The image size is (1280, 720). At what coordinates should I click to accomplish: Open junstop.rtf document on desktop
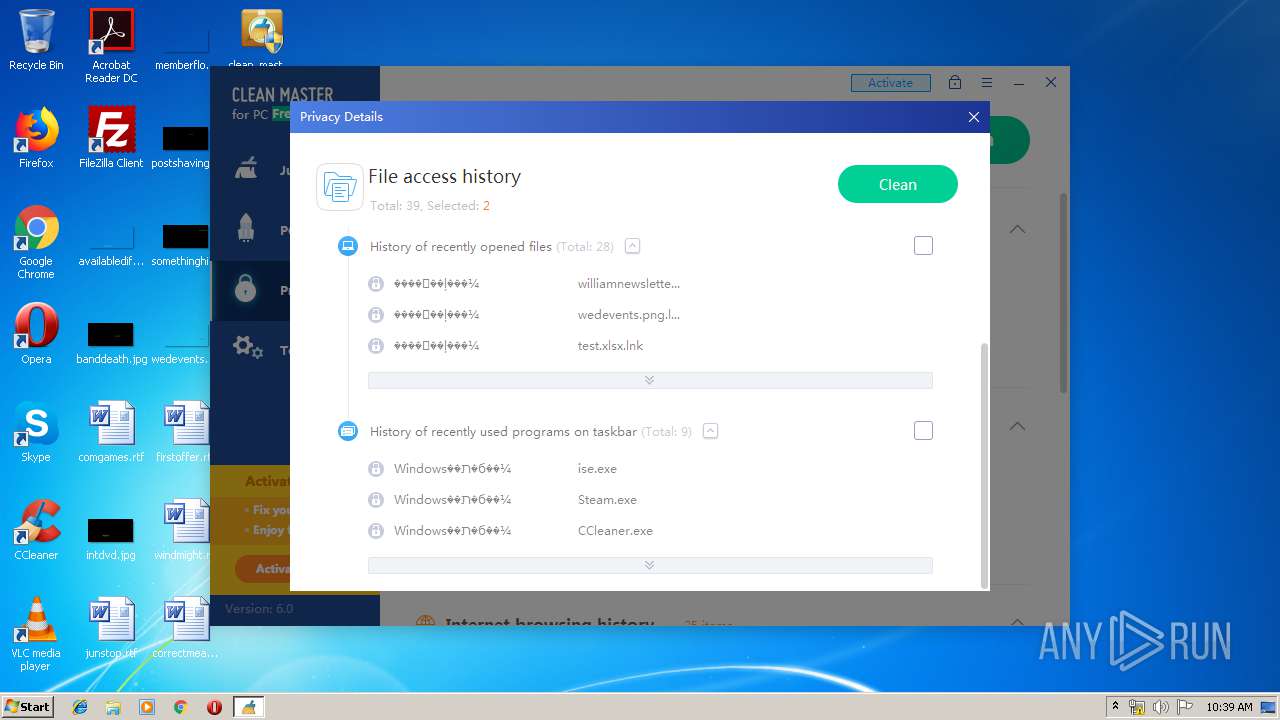click(111, 628)
